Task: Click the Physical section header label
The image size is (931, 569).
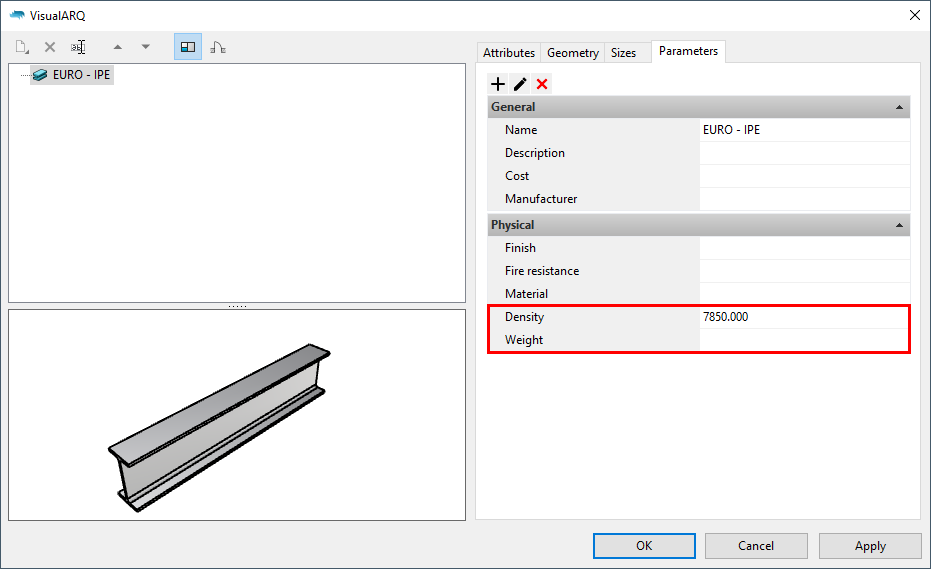Action: 512,225
